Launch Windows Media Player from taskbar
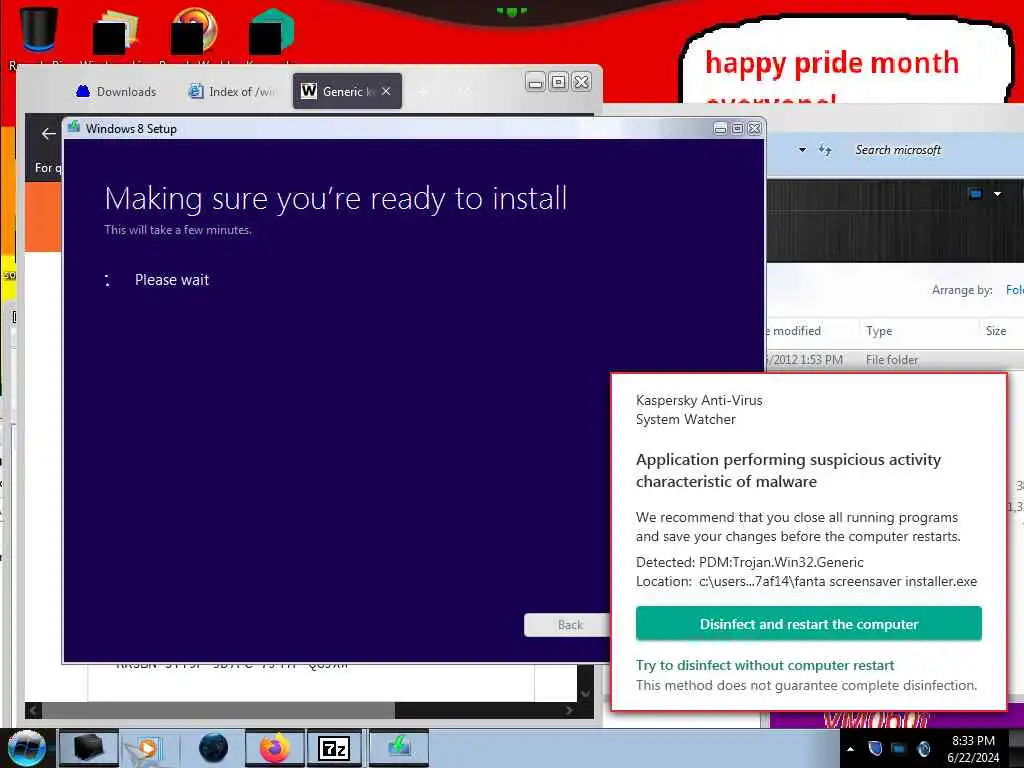 click(x=149, y=748)
